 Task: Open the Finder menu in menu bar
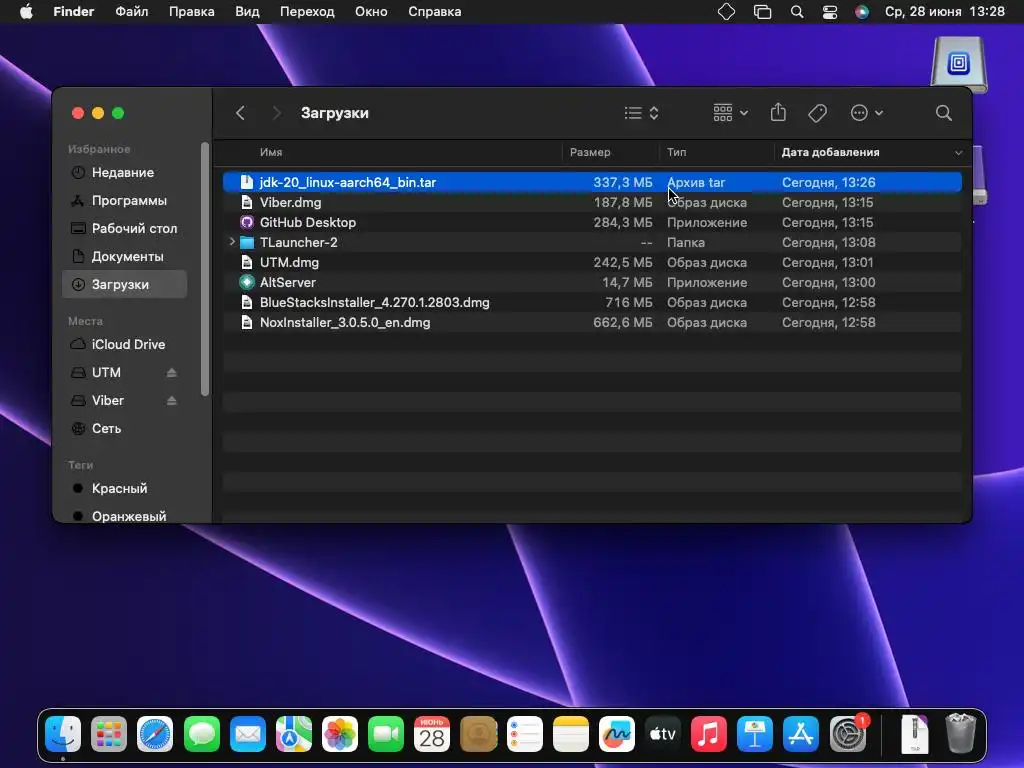(73, 12)
